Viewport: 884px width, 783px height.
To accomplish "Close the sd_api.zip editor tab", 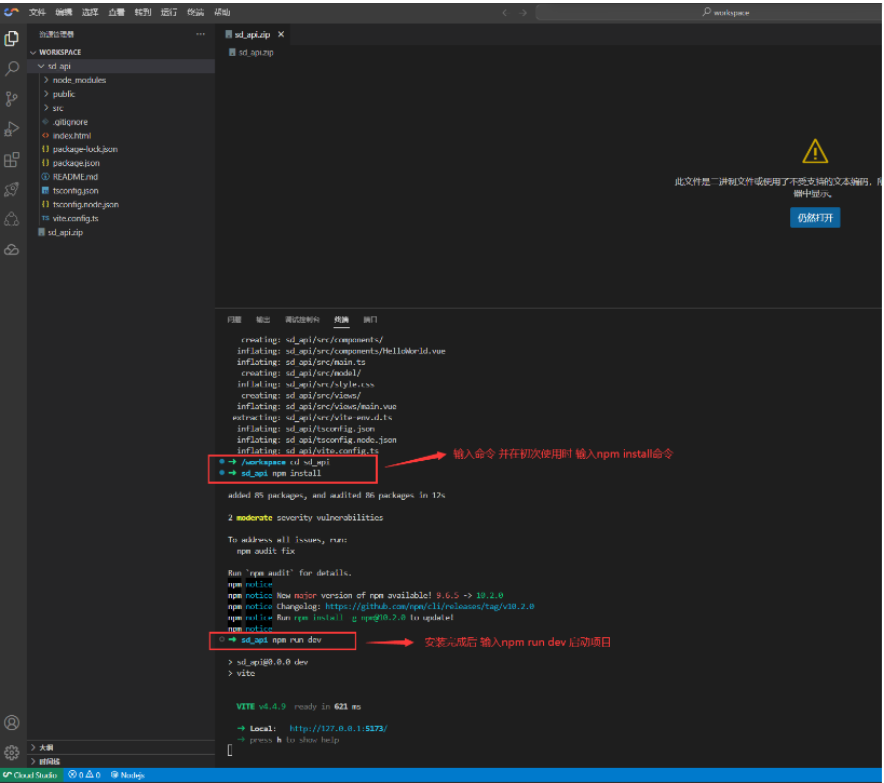I will [x=281, y=34].
